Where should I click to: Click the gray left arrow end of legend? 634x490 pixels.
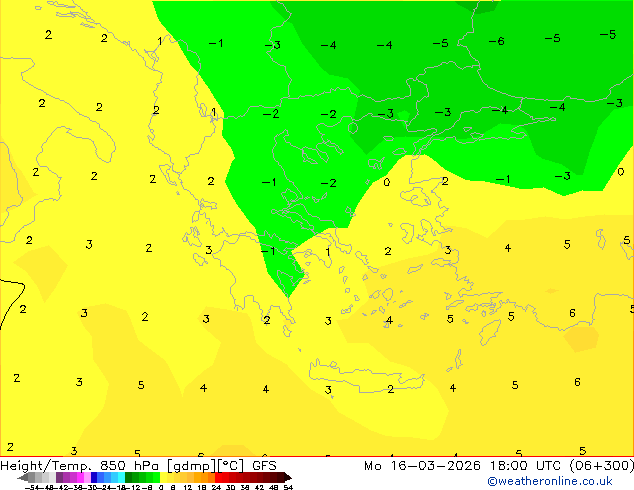(23, 478)
